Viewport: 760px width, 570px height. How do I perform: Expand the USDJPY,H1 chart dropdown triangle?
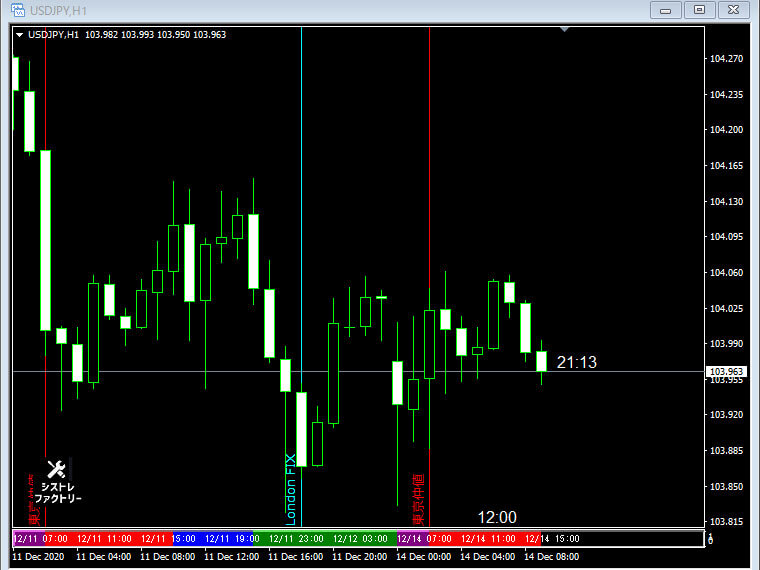(x=19, y=35)
